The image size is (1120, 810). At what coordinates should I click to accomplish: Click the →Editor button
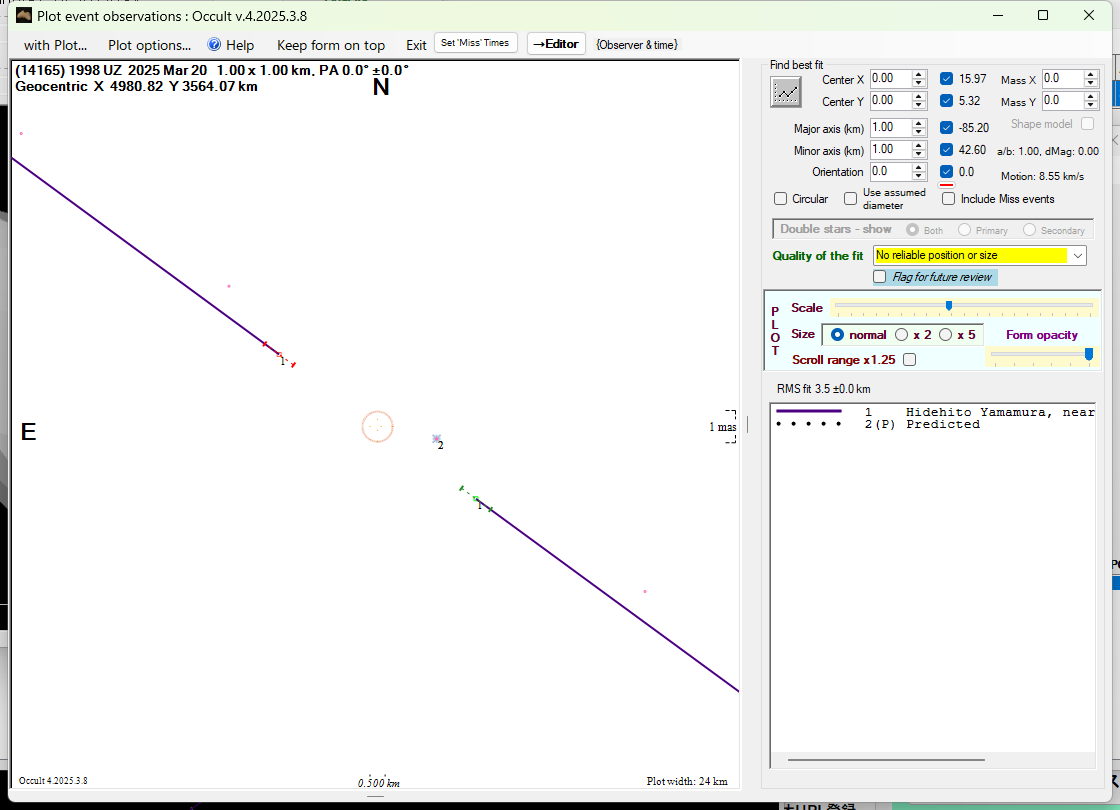pos(556,44)
